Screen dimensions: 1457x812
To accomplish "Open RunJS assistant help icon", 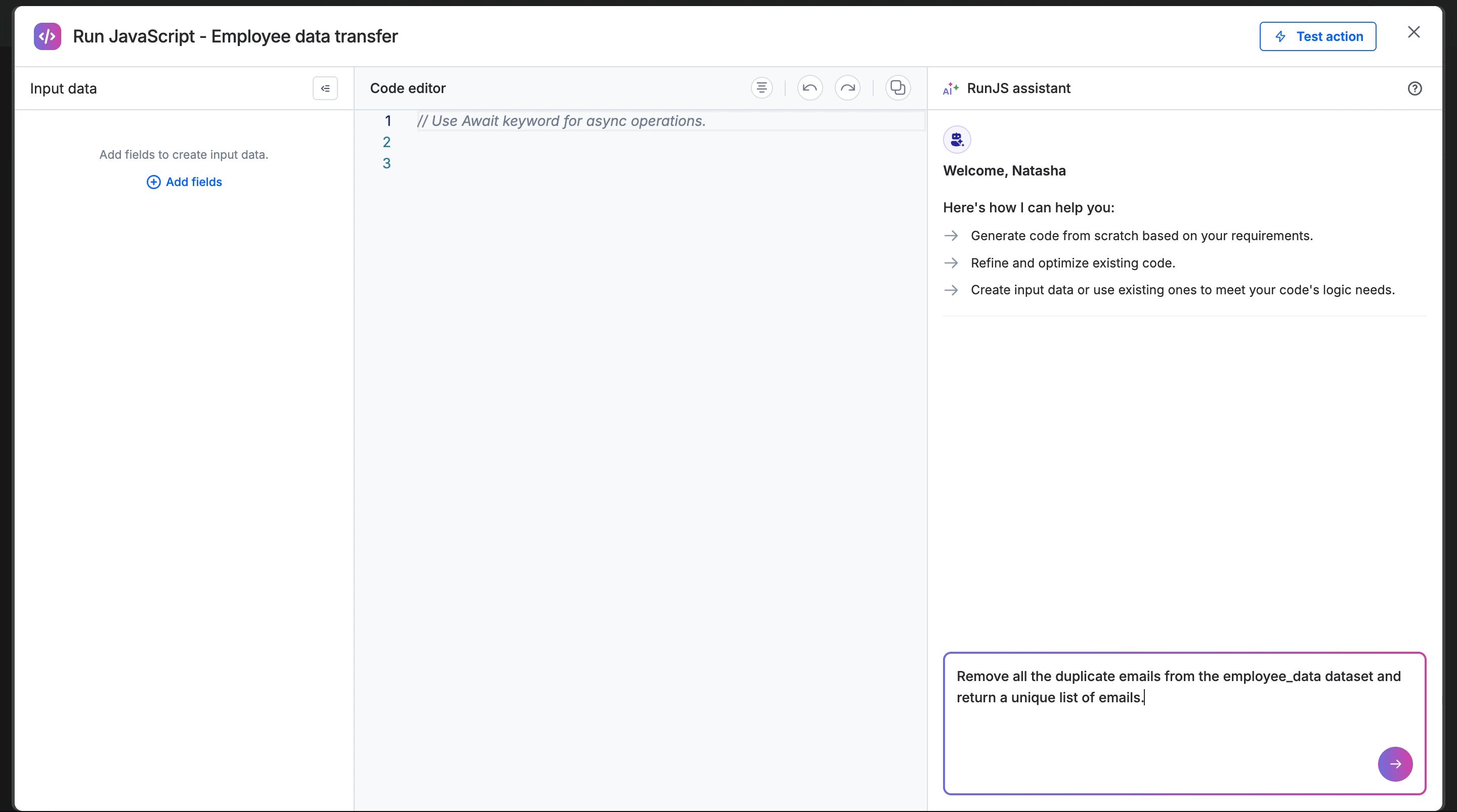I will 1415,89.
